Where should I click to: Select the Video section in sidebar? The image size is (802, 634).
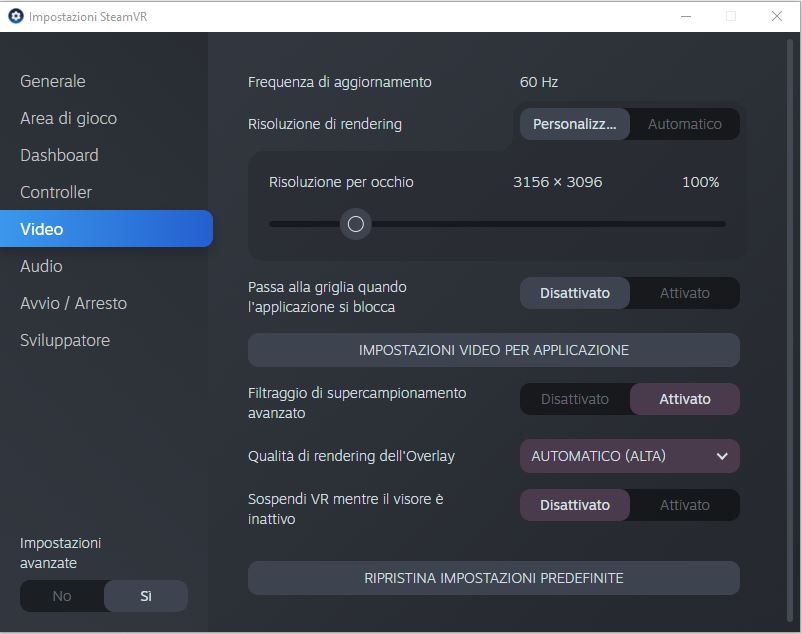[106, 229]
